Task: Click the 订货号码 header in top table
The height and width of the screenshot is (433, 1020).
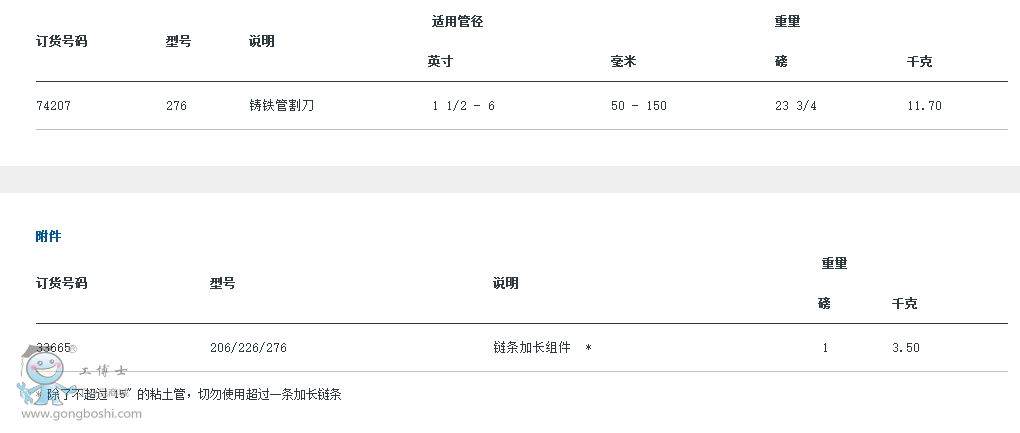Action: [x=61, y=41]
